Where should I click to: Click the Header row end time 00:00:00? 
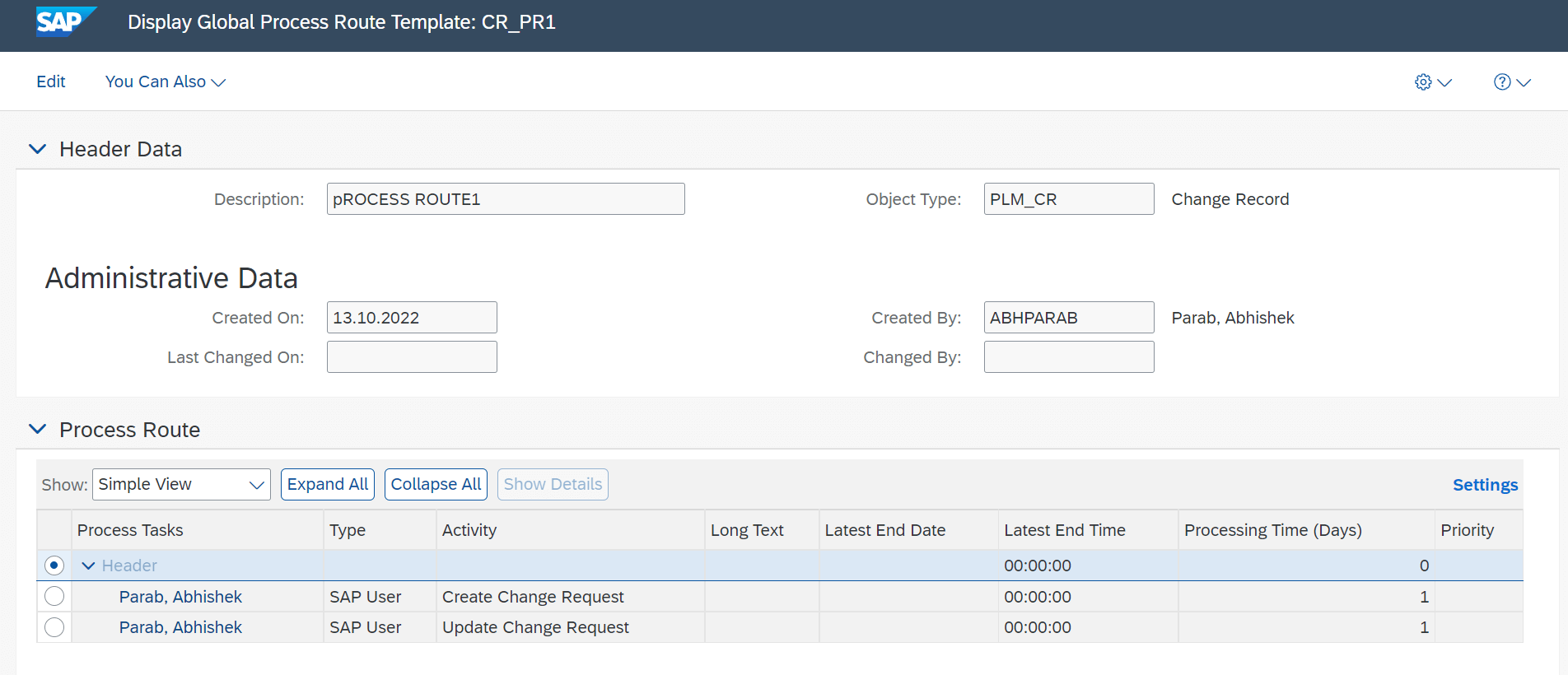[x=1038, y=566]
